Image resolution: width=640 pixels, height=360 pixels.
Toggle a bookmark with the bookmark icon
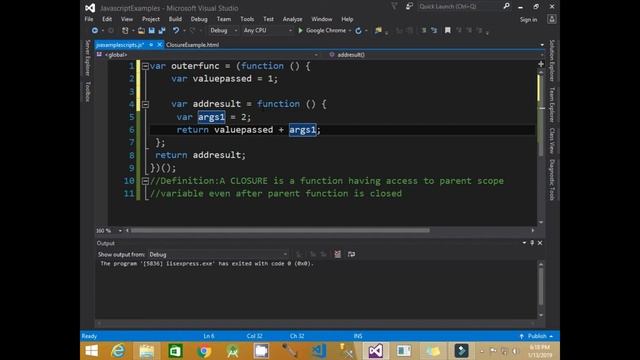[x=448, y=31]
